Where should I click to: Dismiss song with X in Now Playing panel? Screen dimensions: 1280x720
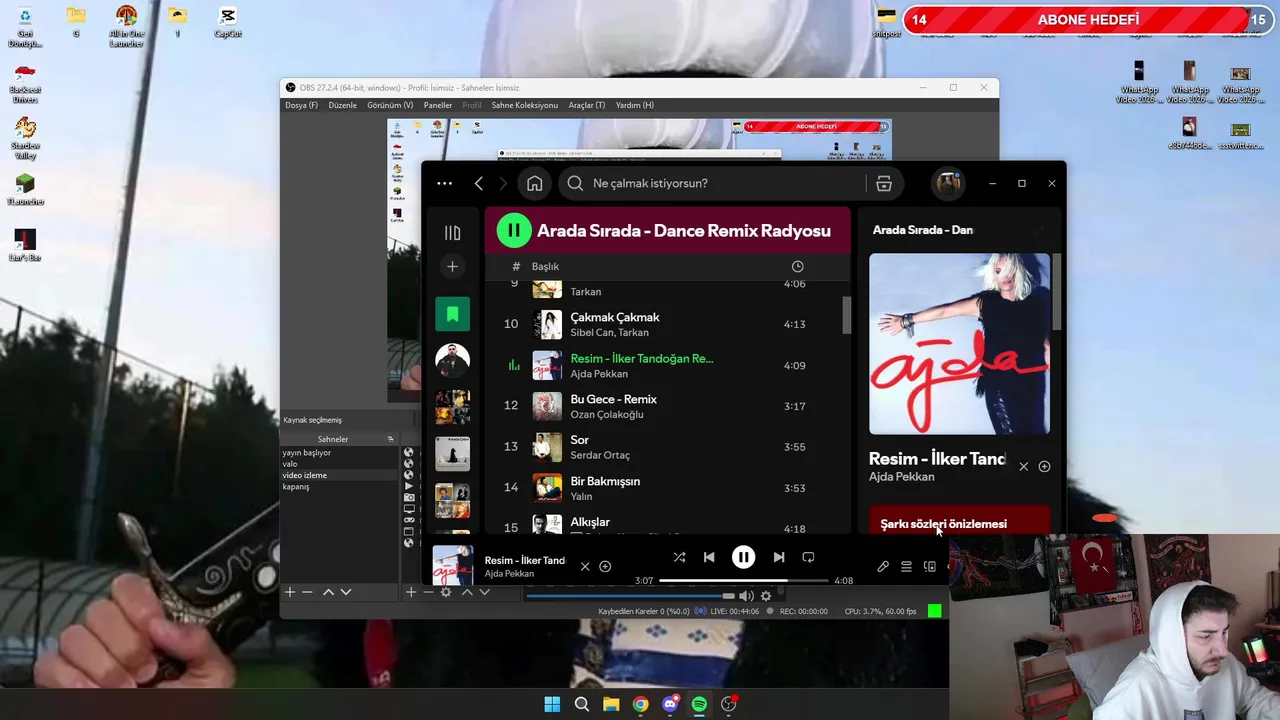point(1023,466)
